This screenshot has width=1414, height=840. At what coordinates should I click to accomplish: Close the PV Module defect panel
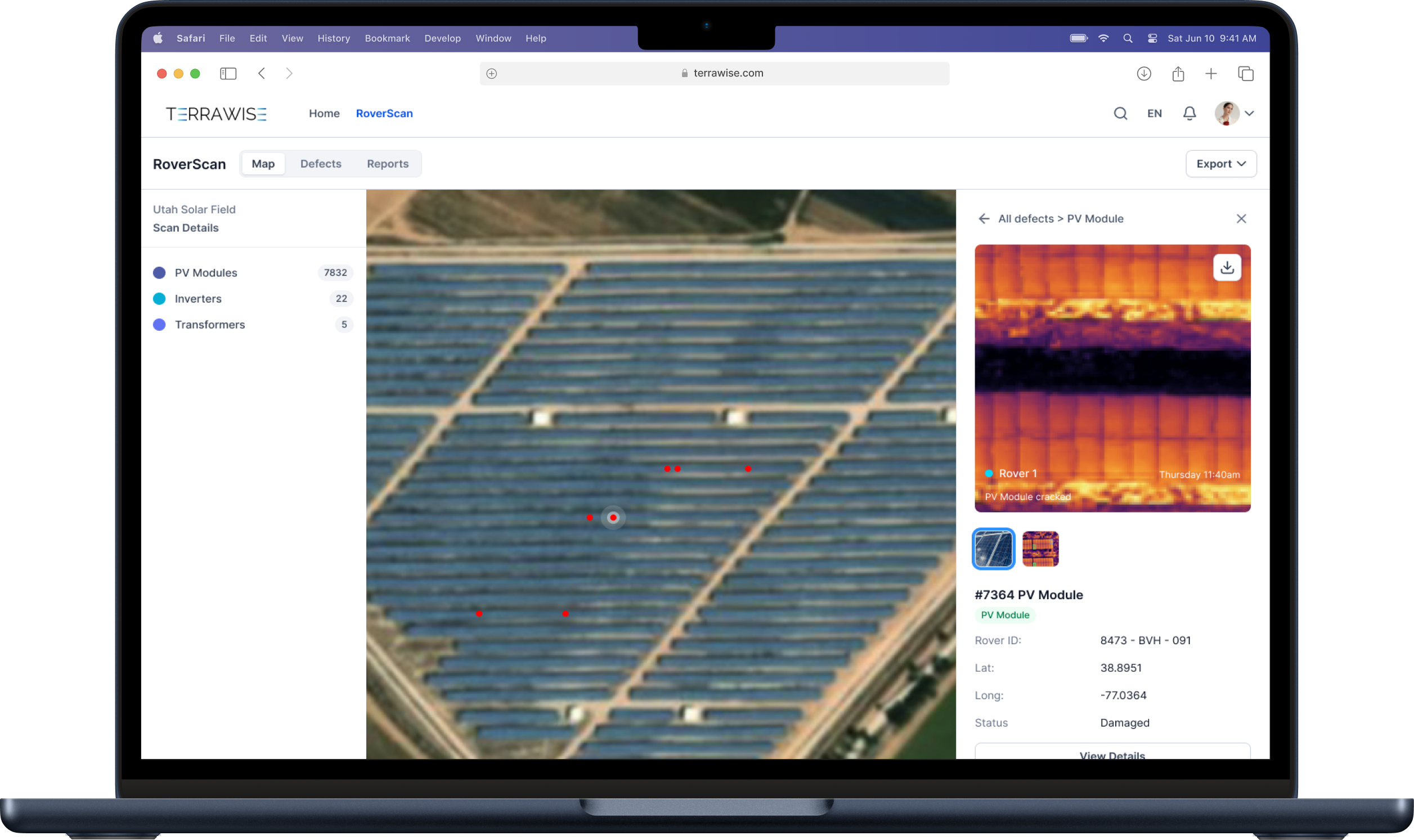[1241, 218]
